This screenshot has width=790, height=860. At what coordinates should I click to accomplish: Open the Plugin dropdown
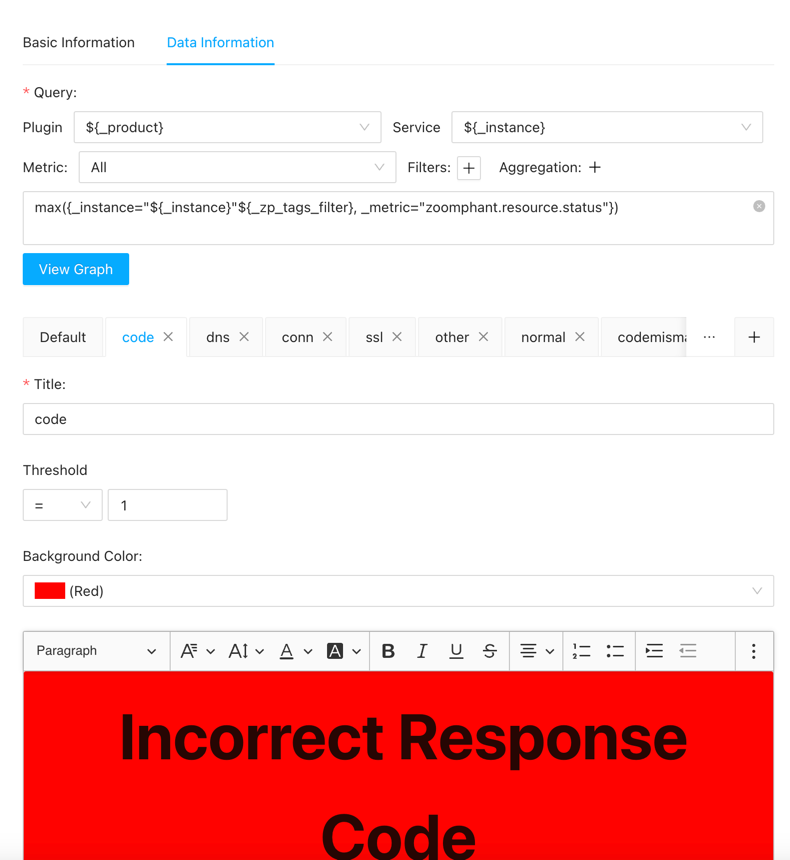[x=227, y=128]
